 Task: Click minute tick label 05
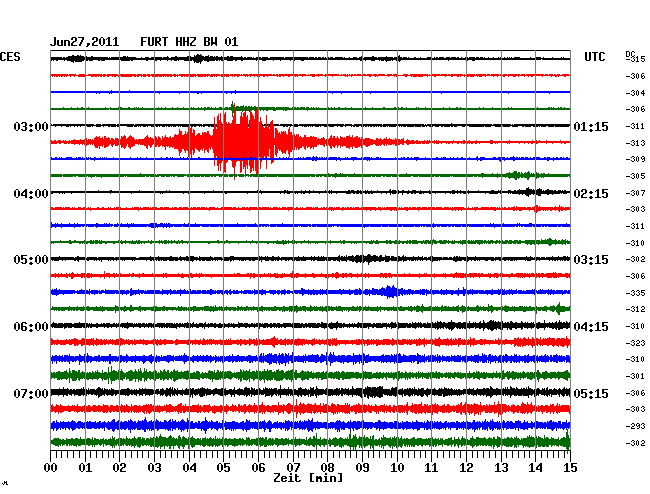(223, 467)
